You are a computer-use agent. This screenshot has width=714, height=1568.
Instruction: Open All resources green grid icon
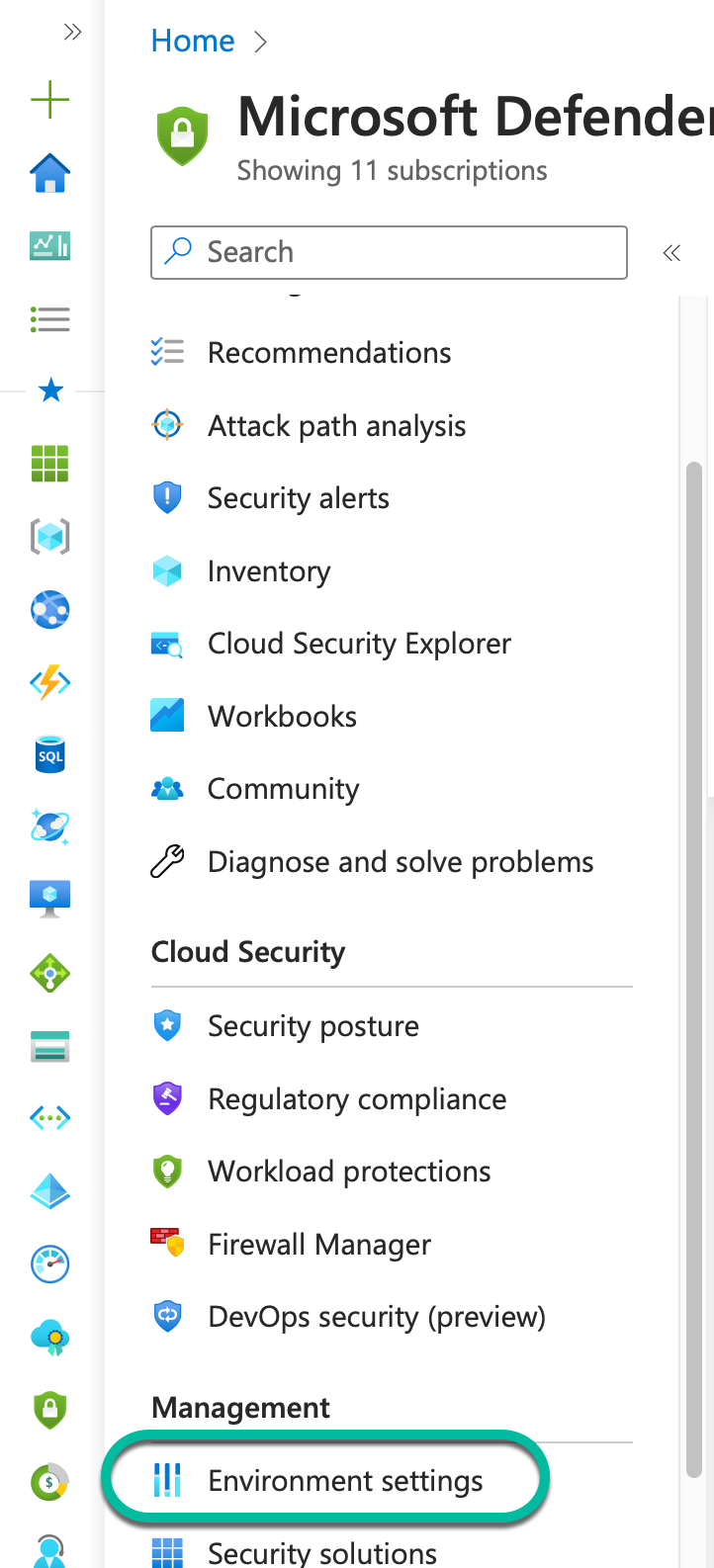[50, 463]
